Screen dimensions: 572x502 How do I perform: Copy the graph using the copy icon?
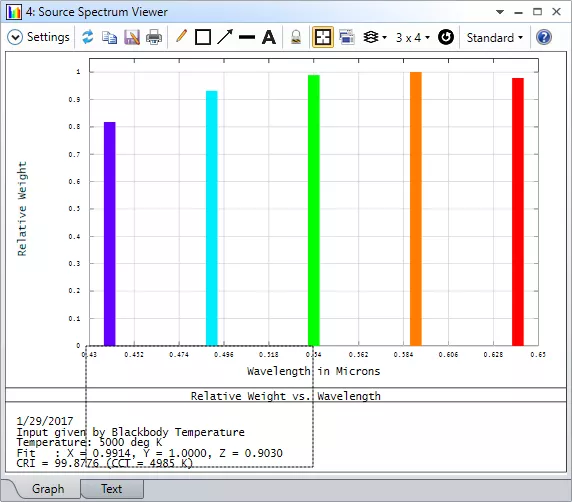point(109,37)
